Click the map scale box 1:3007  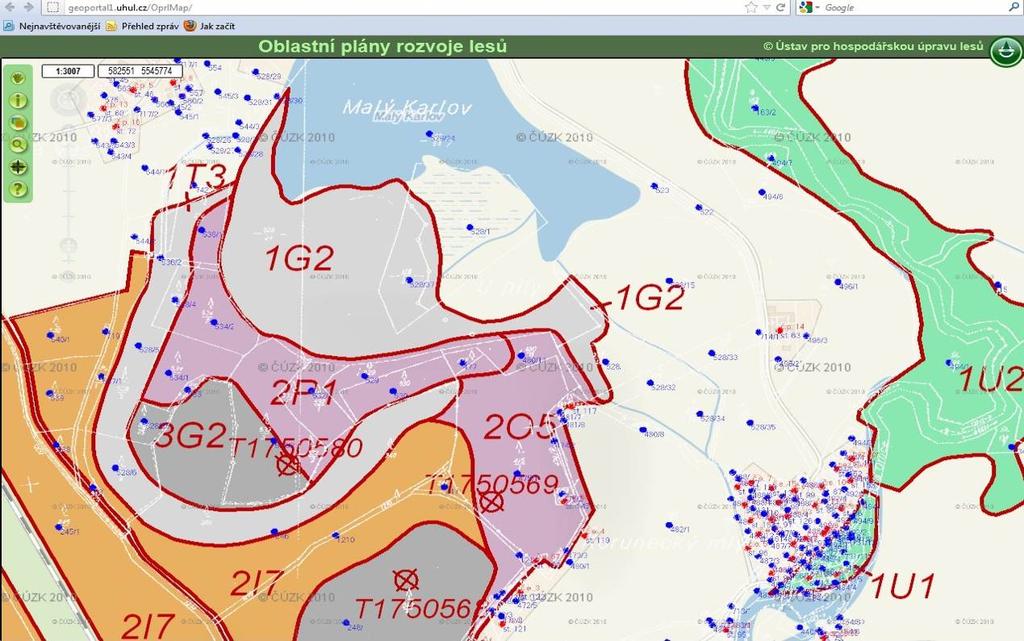pyautogui.click(x=68, y=71)
